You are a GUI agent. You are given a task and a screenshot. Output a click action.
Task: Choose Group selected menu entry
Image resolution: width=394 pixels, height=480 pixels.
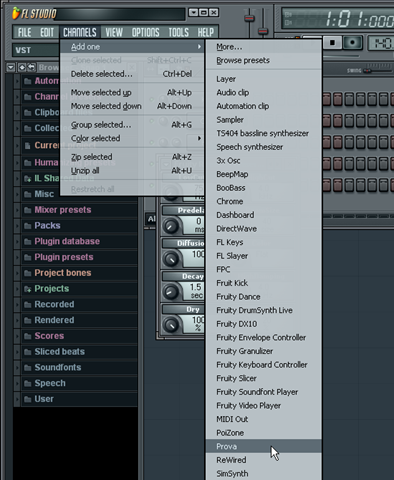click(132, 125)
